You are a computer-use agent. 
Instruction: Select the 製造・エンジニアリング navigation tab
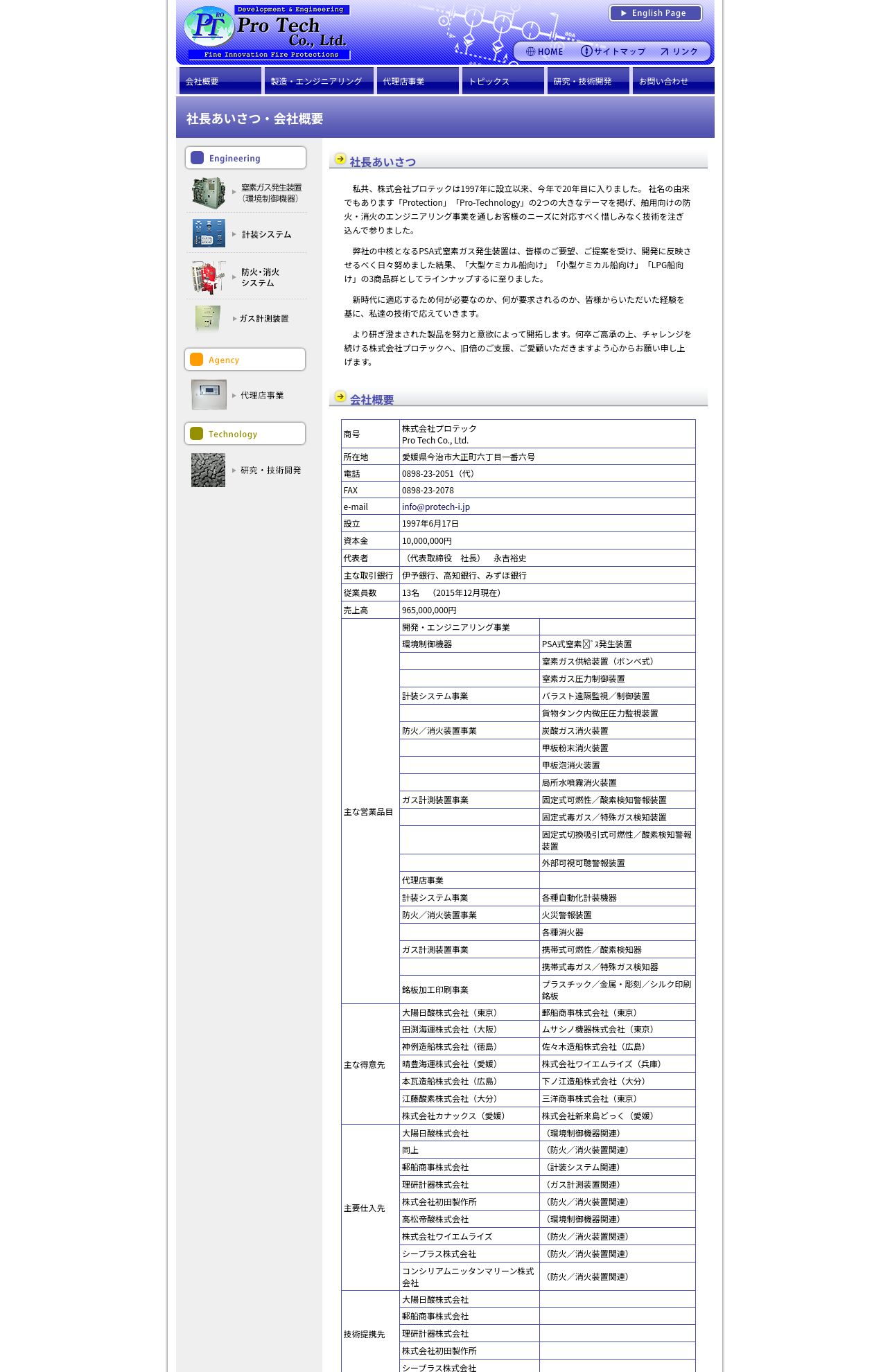pos(319,81)
